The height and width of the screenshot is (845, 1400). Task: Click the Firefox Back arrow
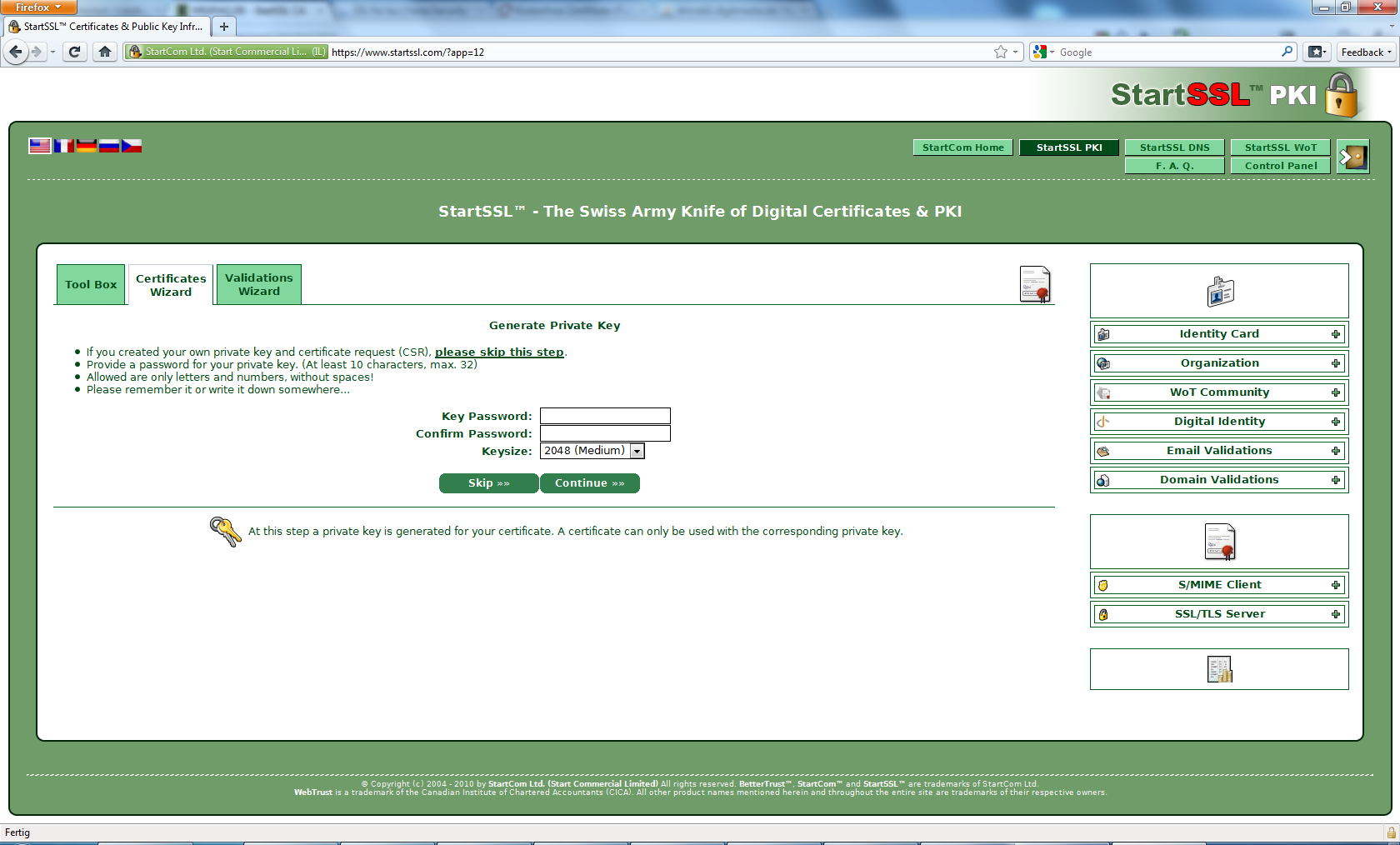pyautogui.click(x=16, y=52)
